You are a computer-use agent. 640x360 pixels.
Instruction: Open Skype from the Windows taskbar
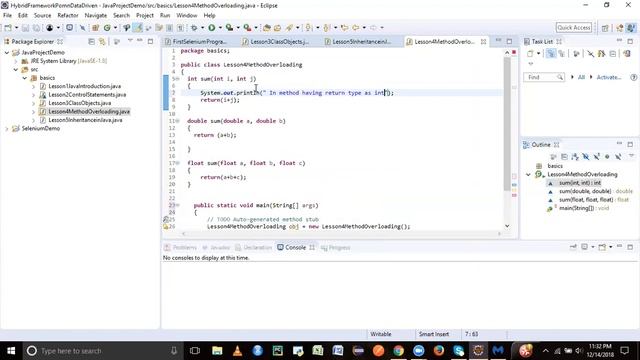(459, 351)
